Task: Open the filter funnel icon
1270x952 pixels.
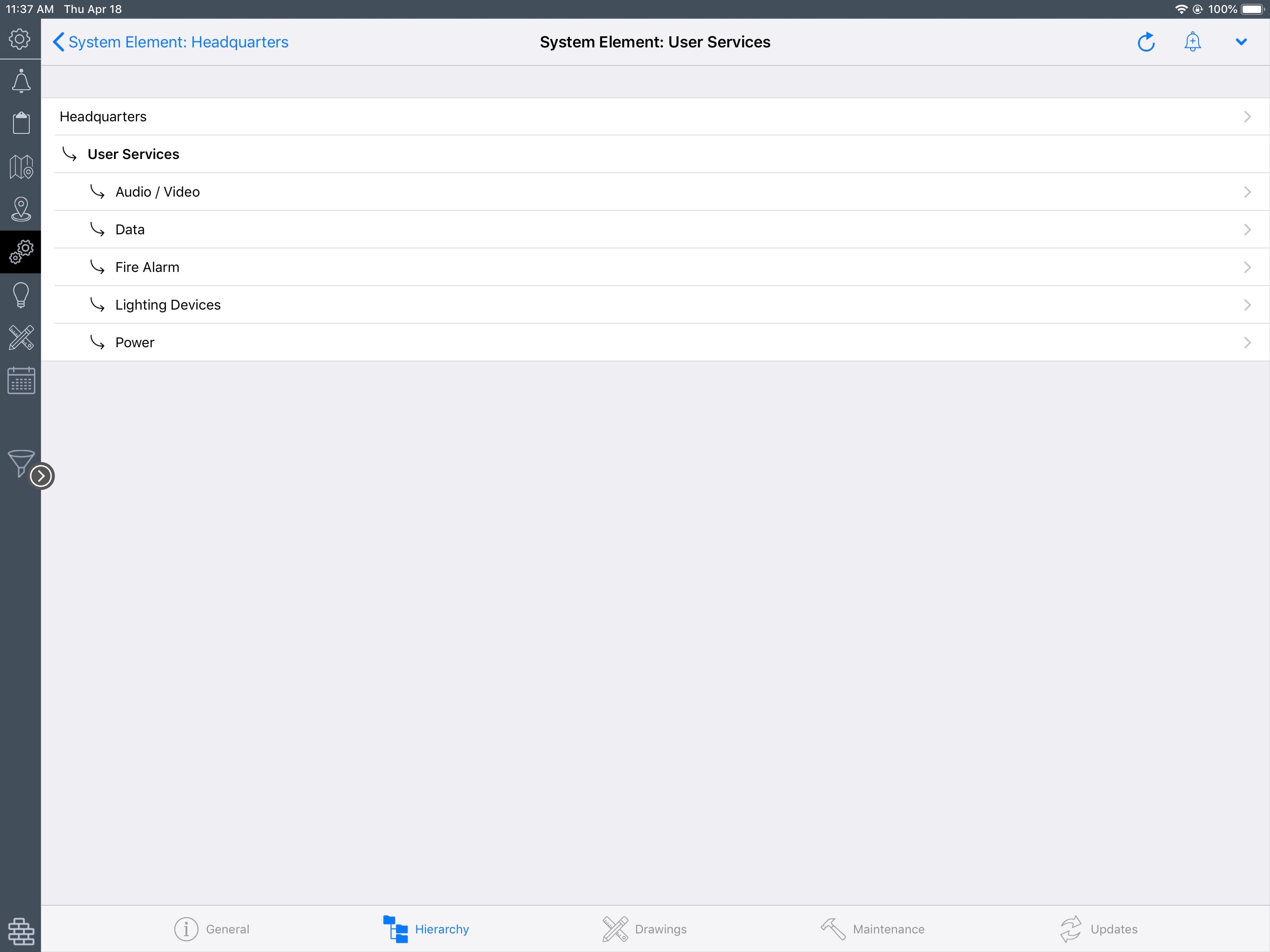Action: coord(20,463)
